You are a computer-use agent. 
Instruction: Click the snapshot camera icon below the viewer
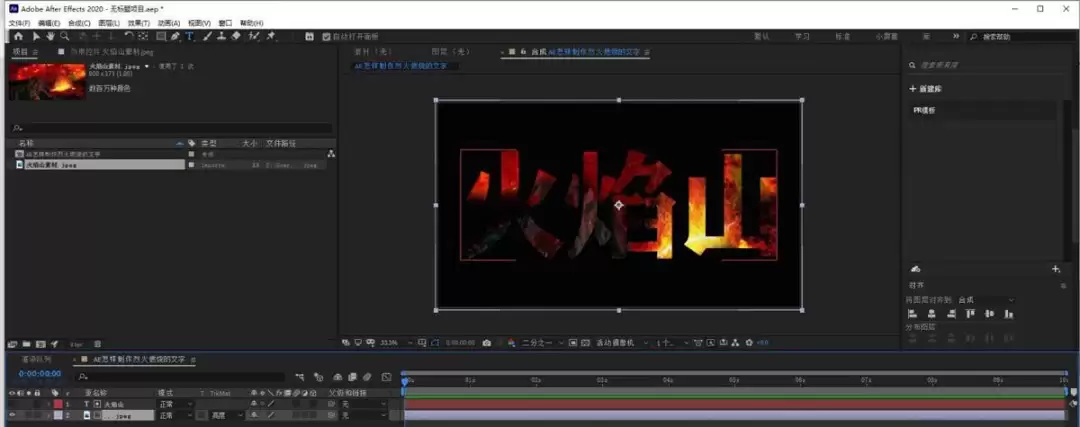pos(487,342)
